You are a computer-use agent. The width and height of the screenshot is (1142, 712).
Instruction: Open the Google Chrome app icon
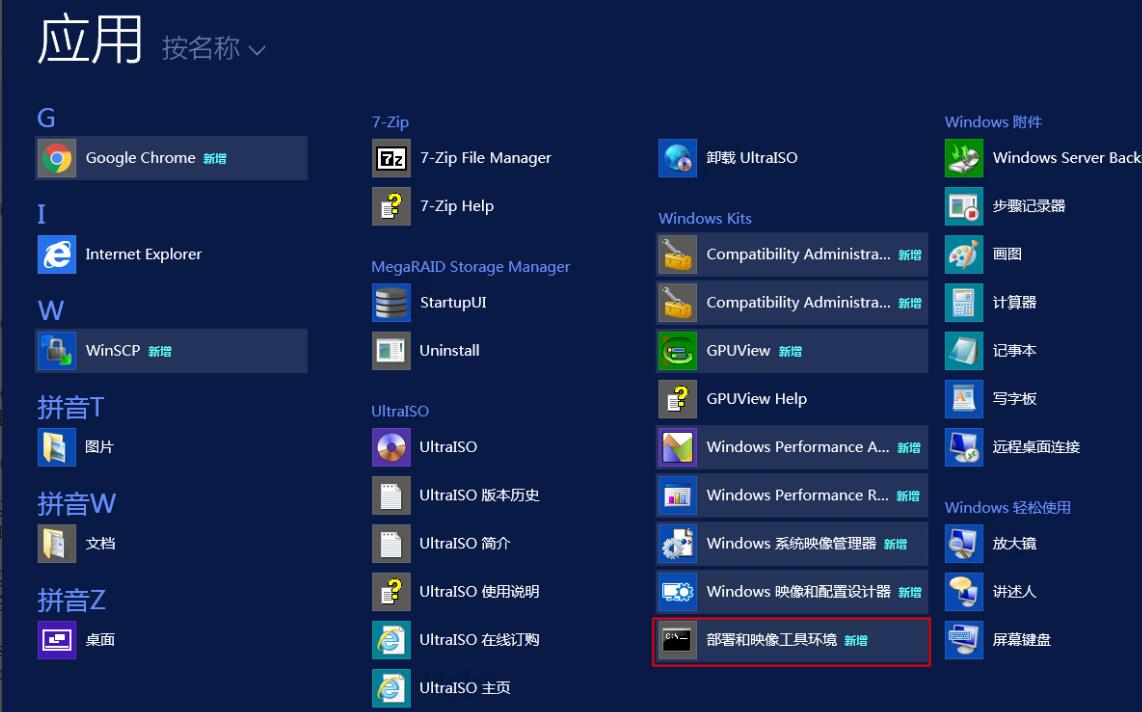pyautogui.click(x=57, y=158)
